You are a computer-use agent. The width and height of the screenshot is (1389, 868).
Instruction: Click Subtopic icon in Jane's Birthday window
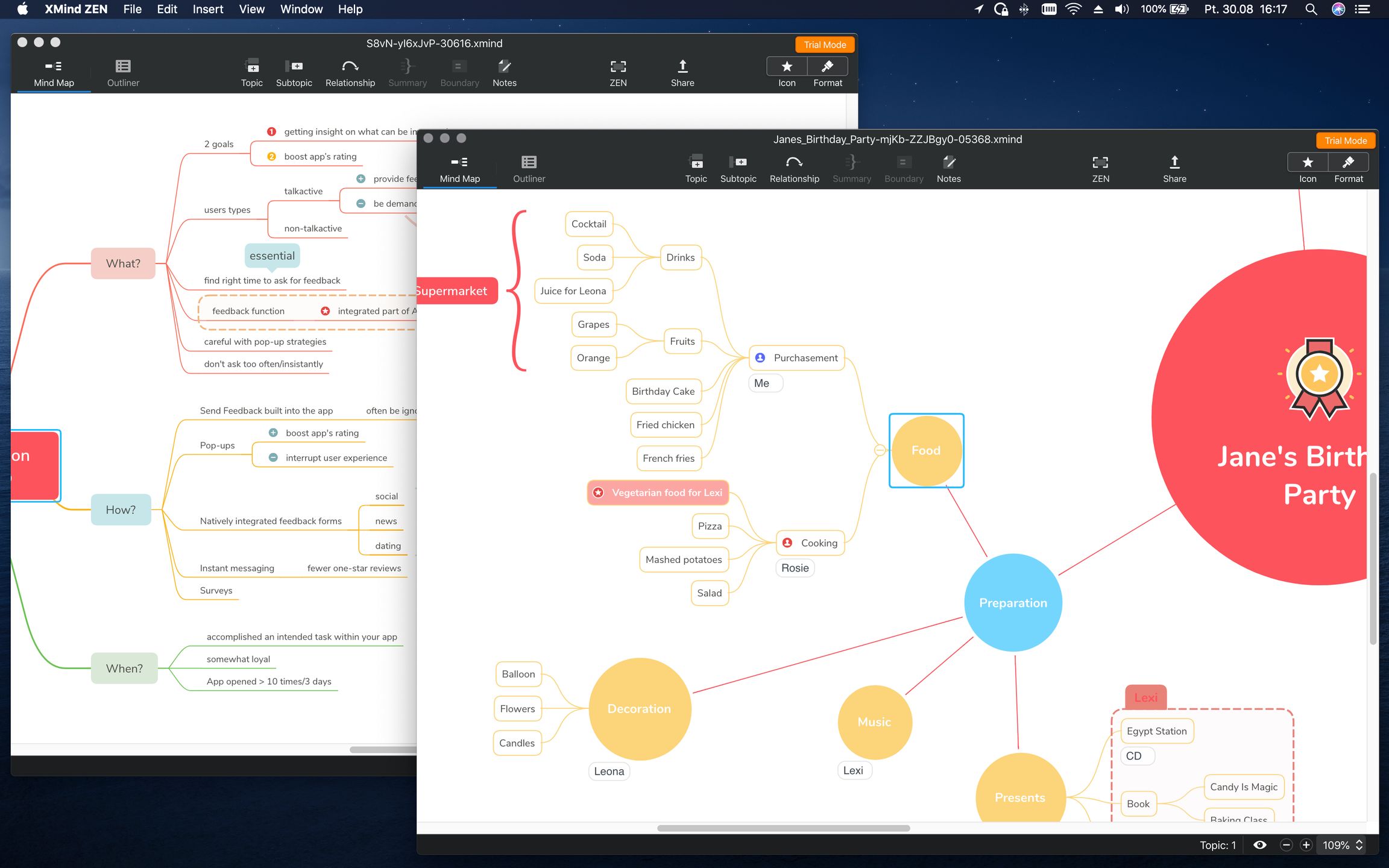[738, 163]
